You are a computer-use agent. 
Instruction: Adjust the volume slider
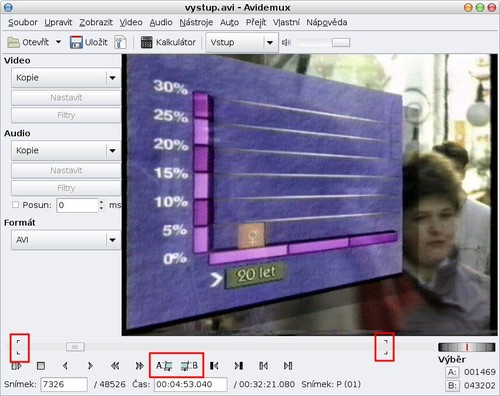click(x=341, y=42)
